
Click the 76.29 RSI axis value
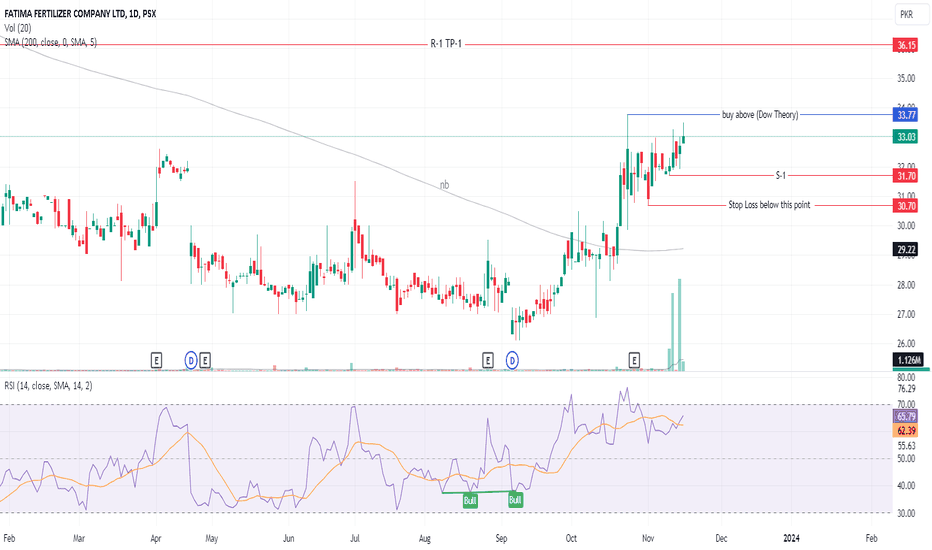(x=906, y=389)
